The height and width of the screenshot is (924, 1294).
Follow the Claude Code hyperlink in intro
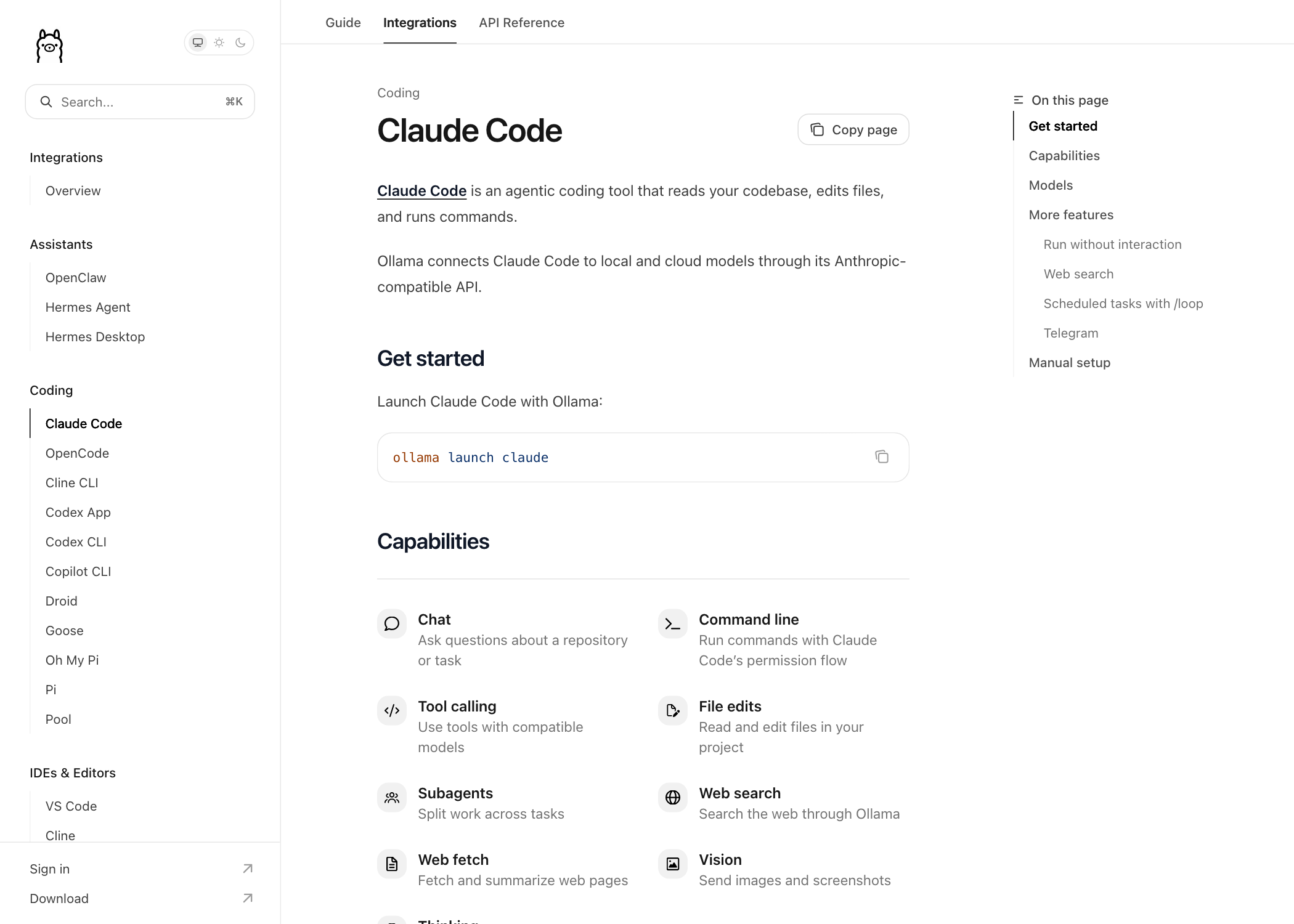click(x=421, y=191)
